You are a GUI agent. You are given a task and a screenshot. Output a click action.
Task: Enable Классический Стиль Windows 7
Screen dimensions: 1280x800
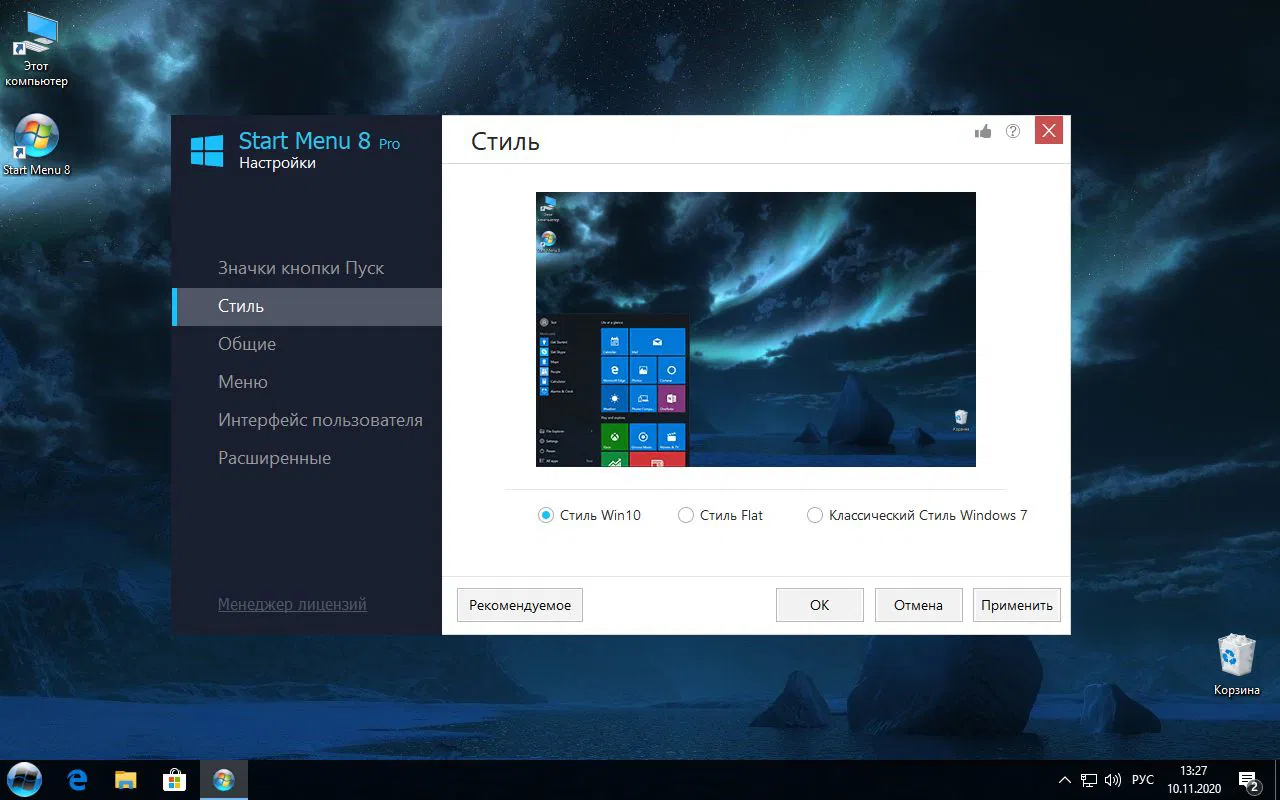point(815,515)
